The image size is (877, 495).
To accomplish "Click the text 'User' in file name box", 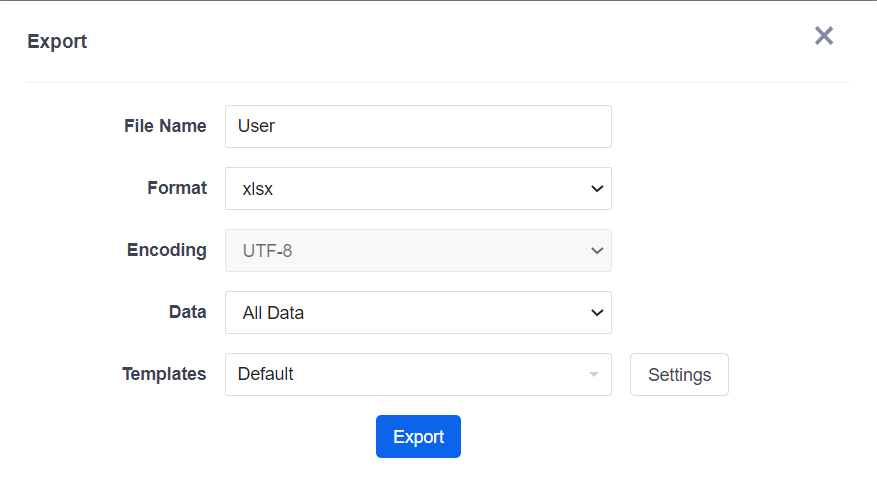I will pyautogui.click(x=256, y=127).
